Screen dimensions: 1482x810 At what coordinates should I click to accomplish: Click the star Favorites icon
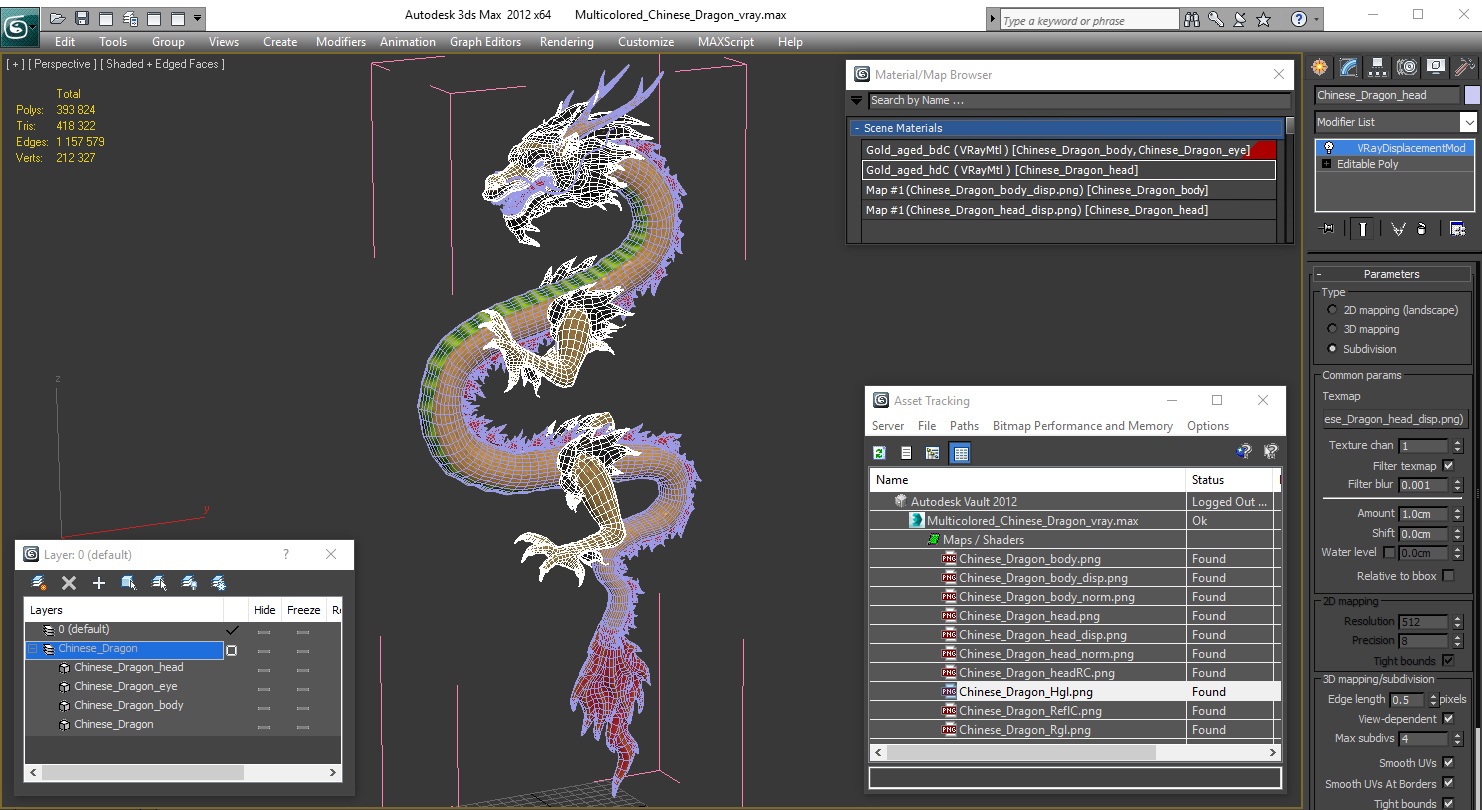[x=1264, y=19]
